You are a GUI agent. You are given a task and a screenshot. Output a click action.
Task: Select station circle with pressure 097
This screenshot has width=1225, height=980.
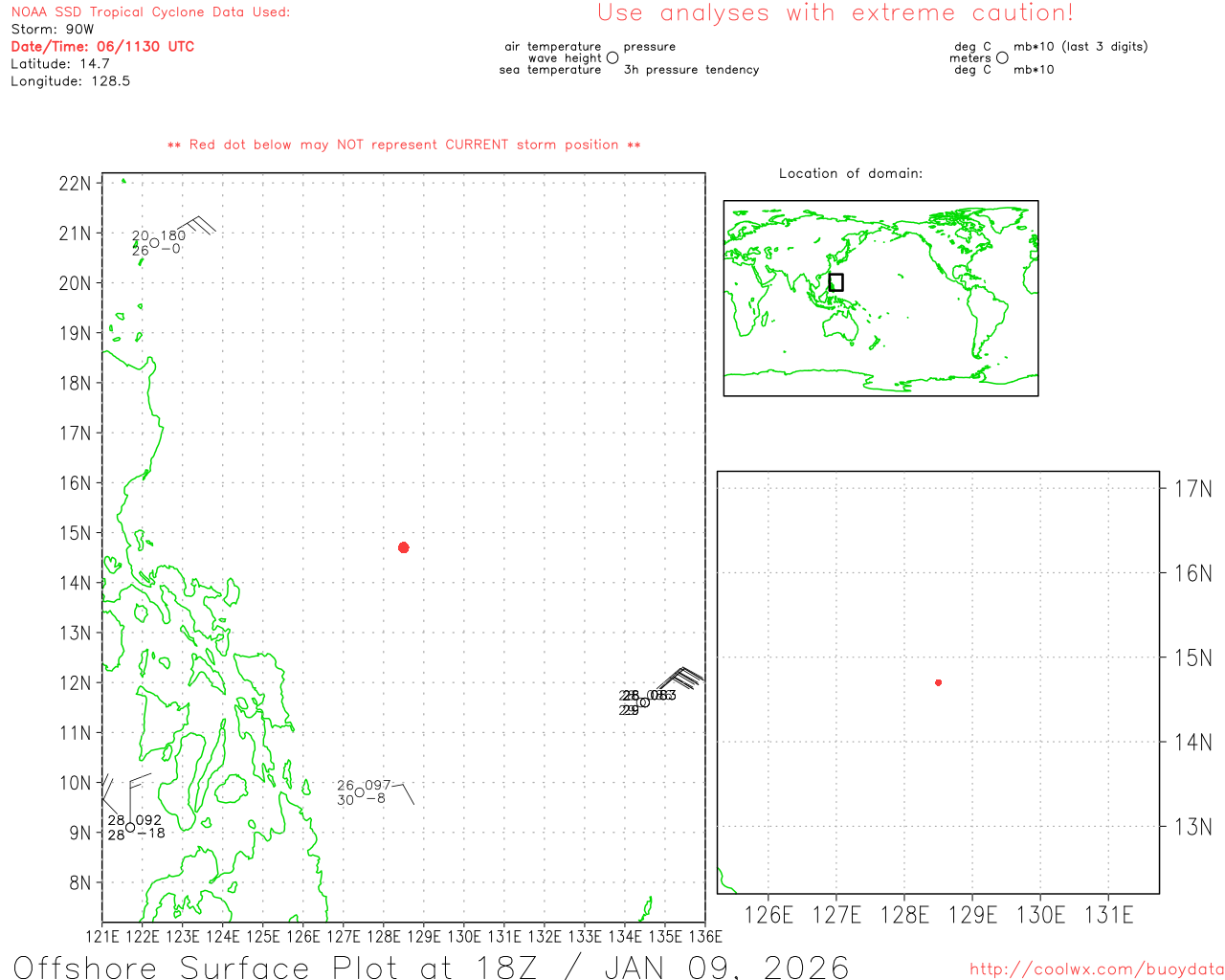pyautogui.click(x=360, y=792)
